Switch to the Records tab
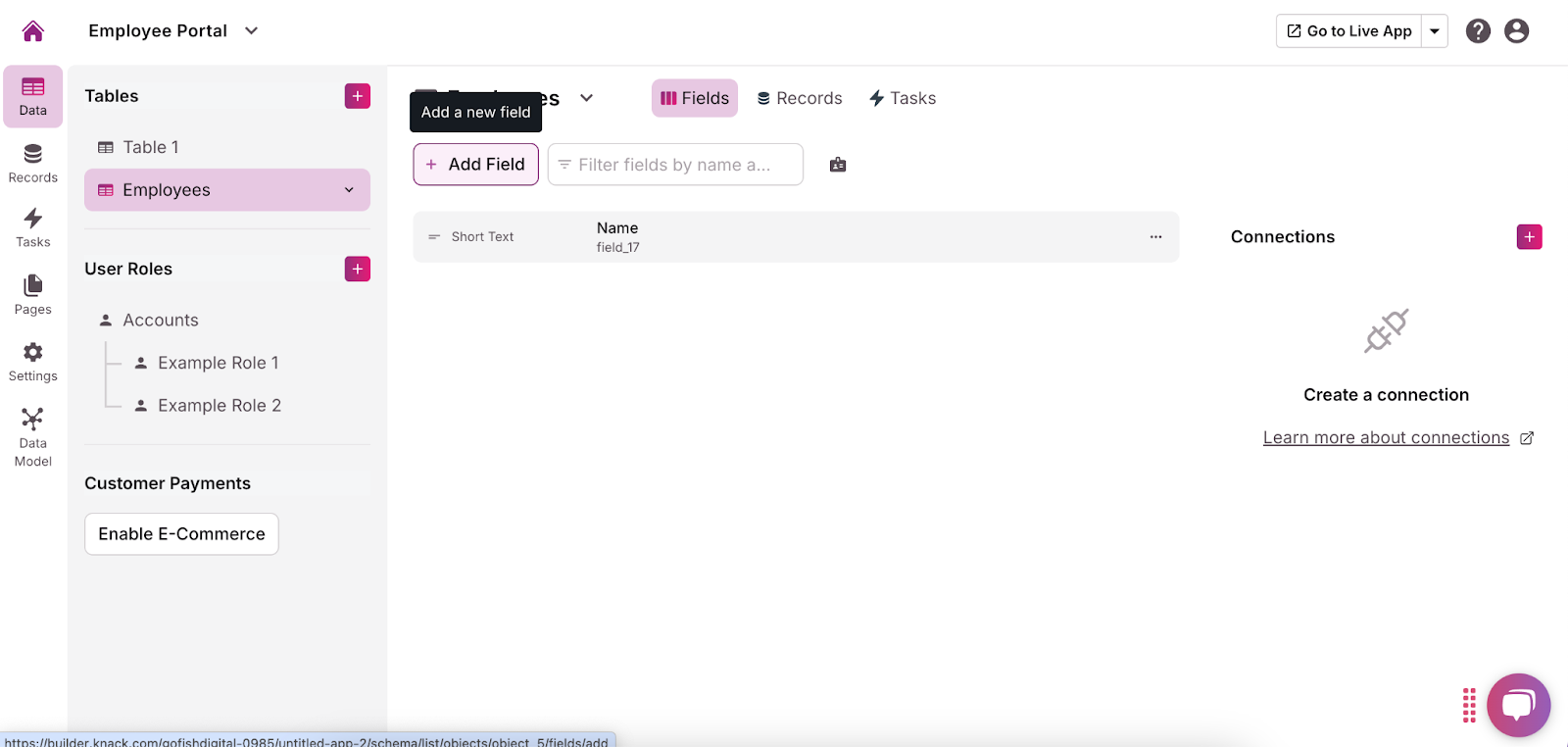 click(800, 98)
